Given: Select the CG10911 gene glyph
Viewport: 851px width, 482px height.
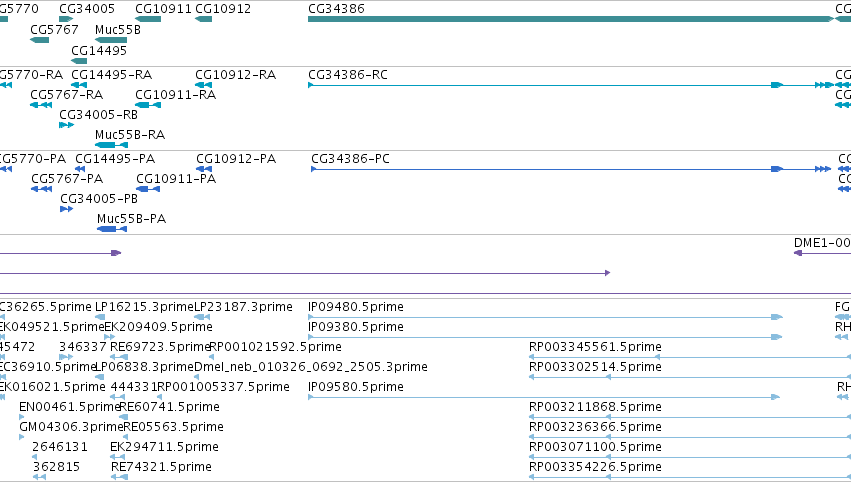Looking at the screenshot, I should click(x=148, y=19).
